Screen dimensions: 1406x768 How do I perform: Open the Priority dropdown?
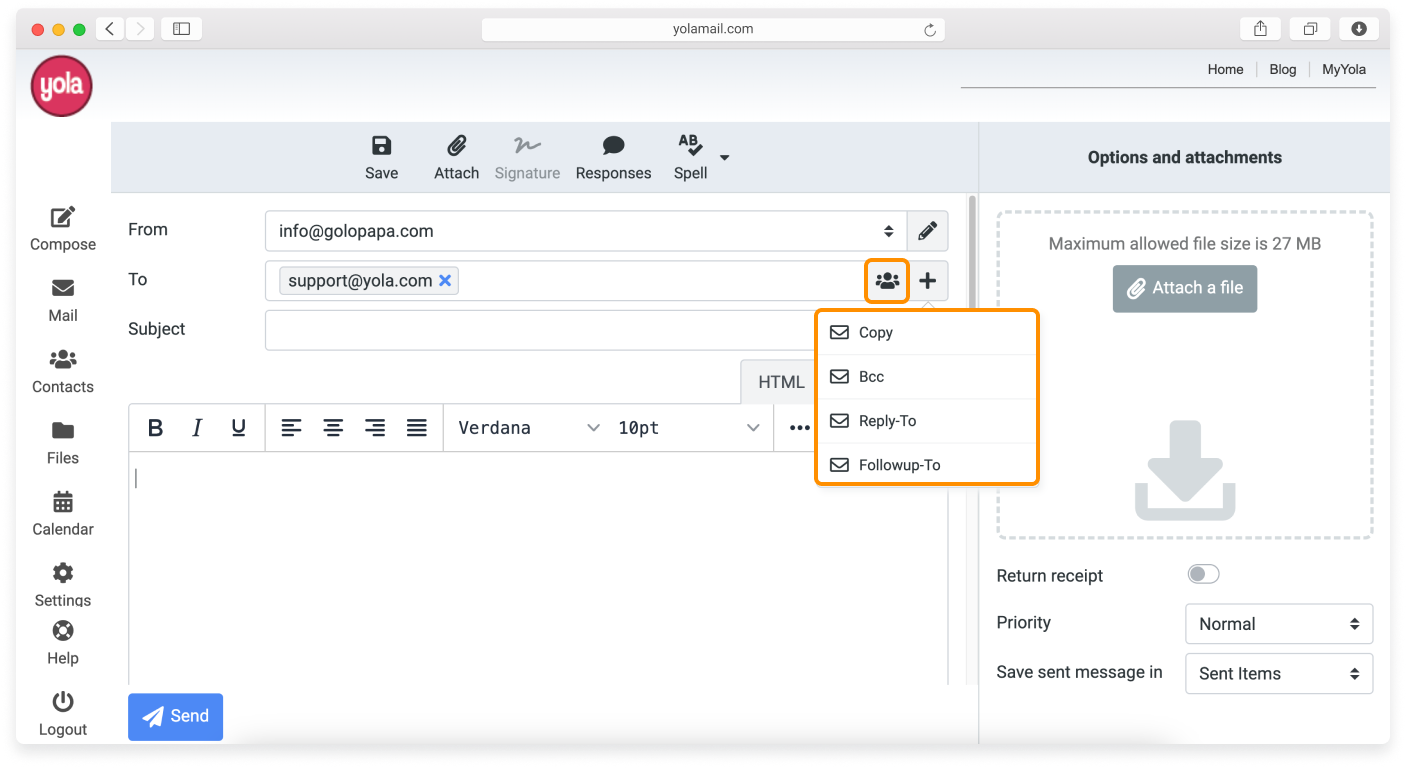(1278, 624)
